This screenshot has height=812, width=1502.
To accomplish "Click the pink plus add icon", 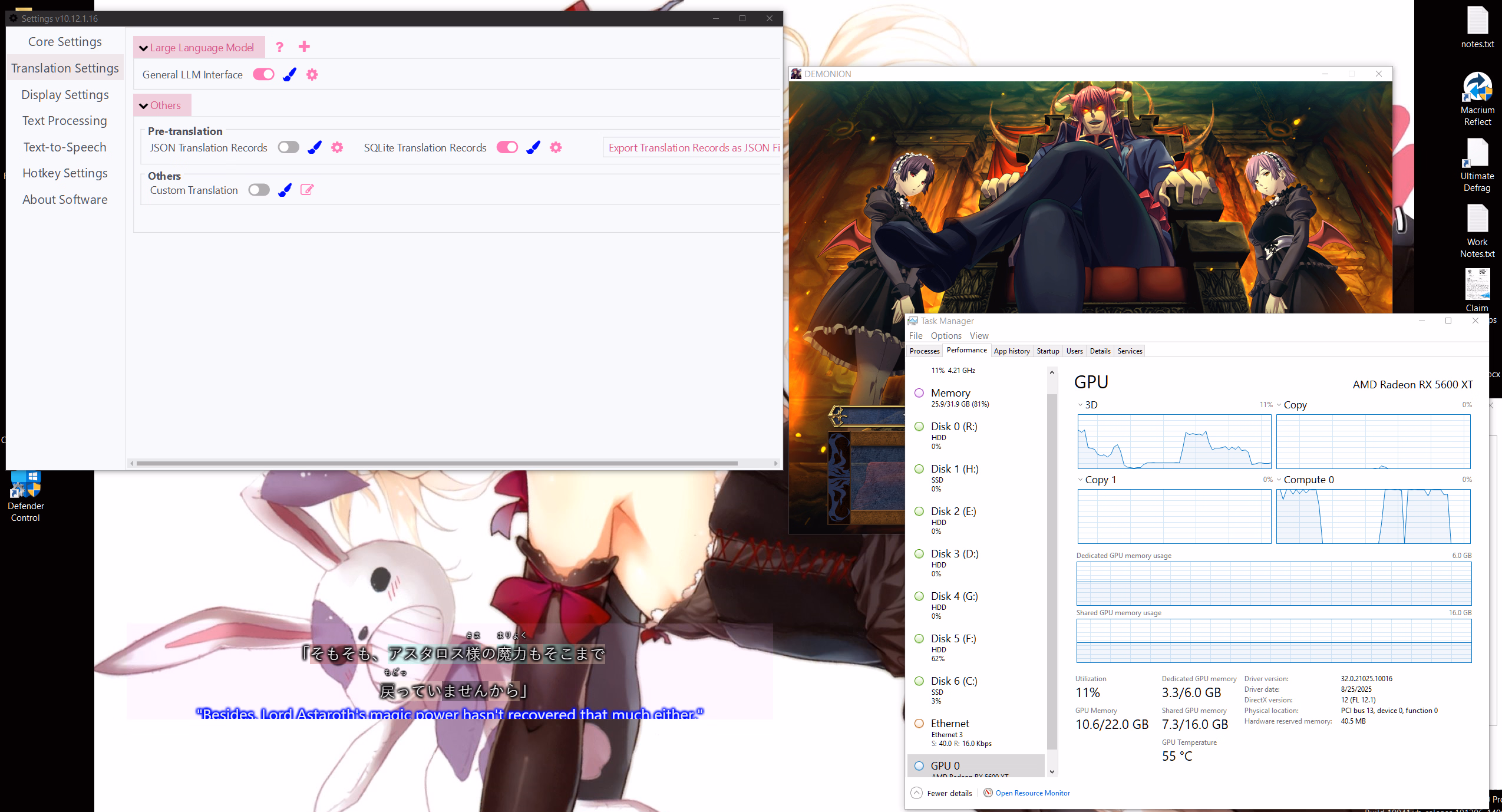I will point(304,47).
